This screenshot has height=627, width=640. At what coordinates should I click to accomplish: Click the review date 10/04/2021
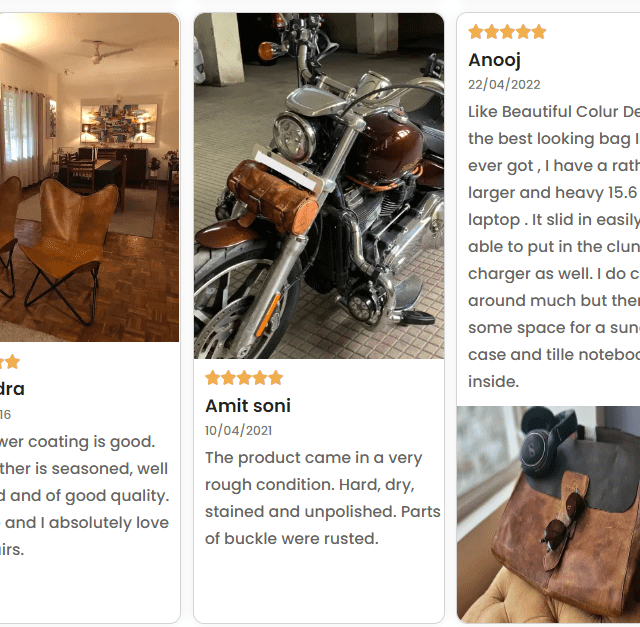(x=238, y=431)
